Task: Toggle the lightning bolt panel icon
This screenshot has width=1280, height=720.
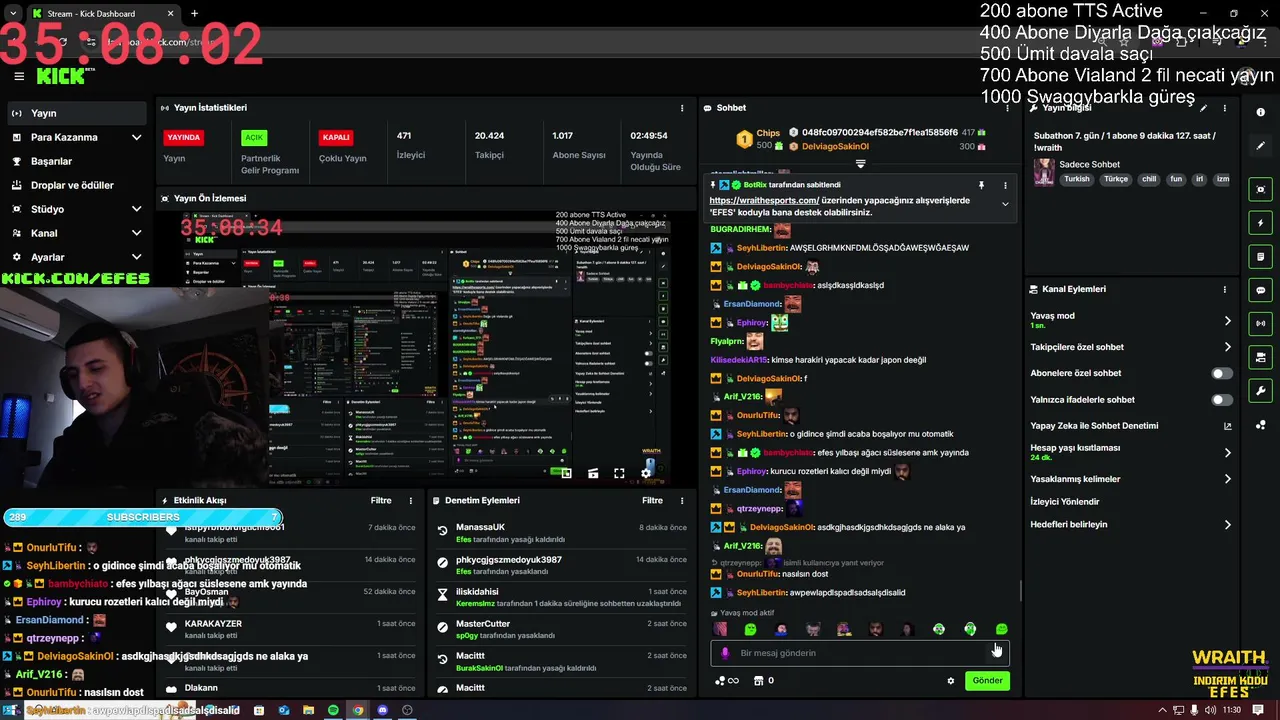Action: 1261,223
